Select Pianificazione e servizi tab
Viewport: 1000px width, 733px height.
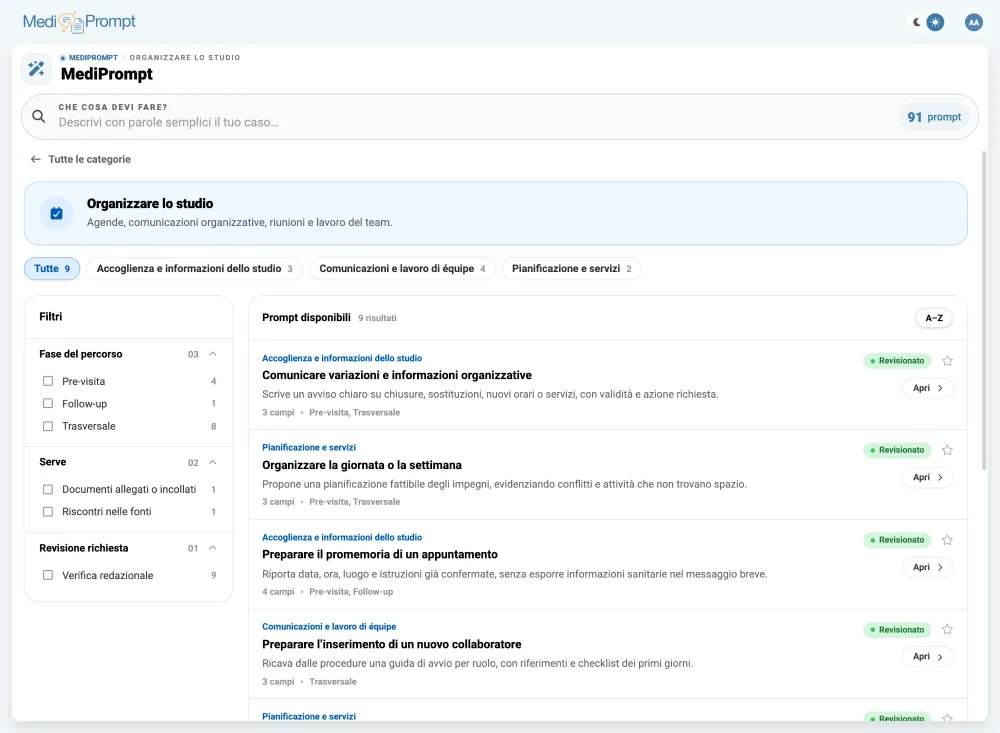click(x=571, y=269)
